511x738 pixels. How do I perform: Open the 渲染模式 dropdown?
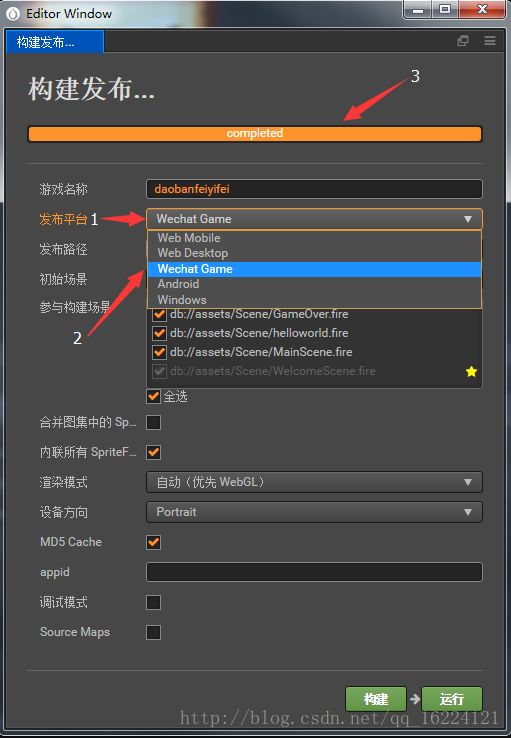[x=314, y=482]
